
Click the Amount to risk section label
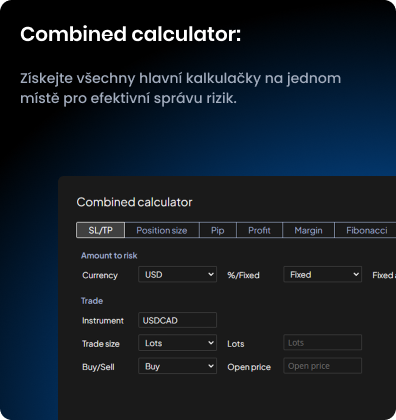click(109, 256)
